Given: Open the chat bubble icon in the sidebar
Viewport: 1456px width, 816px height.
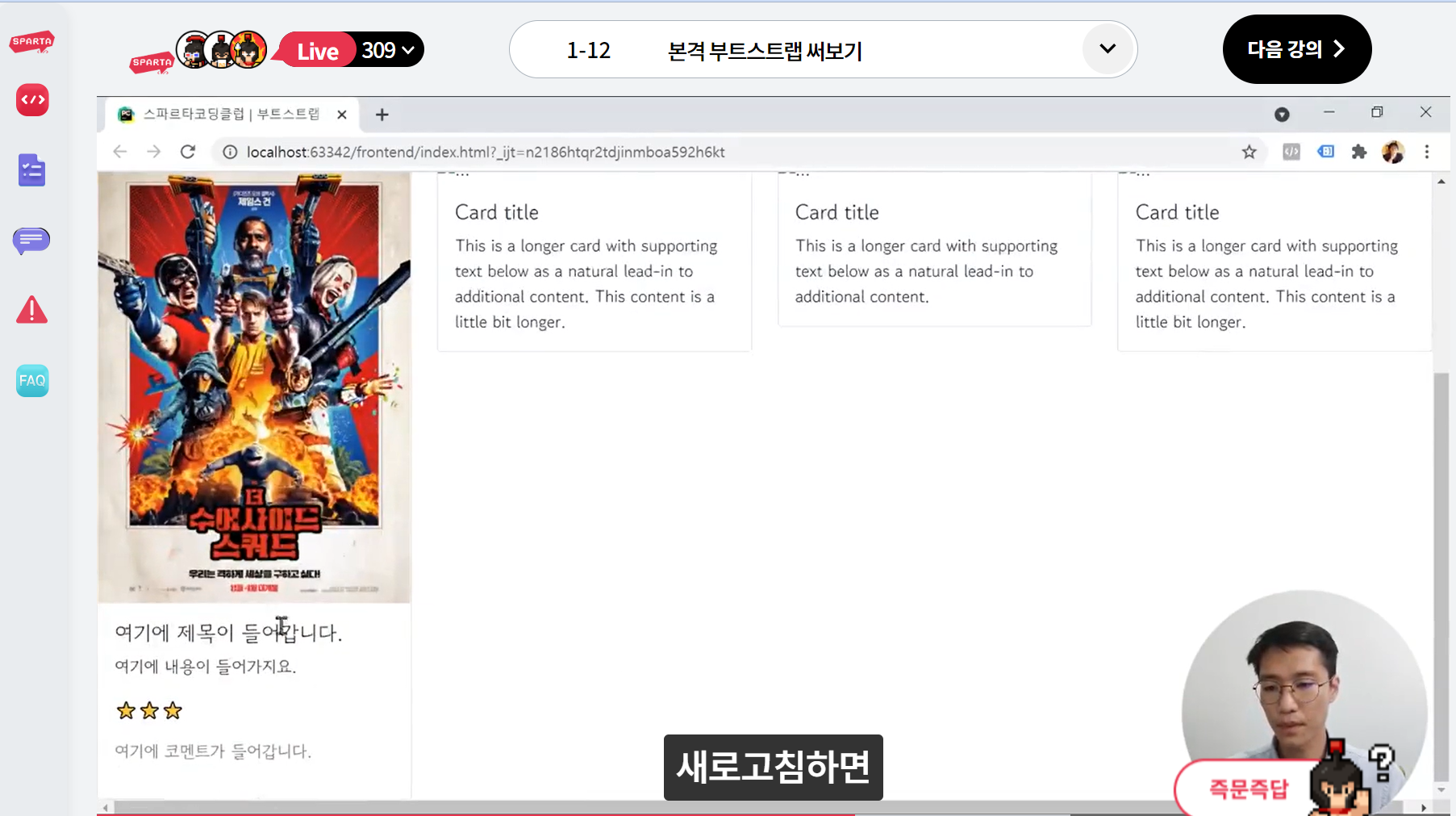Looking at the screenshot, I should (x=31, y=241).
